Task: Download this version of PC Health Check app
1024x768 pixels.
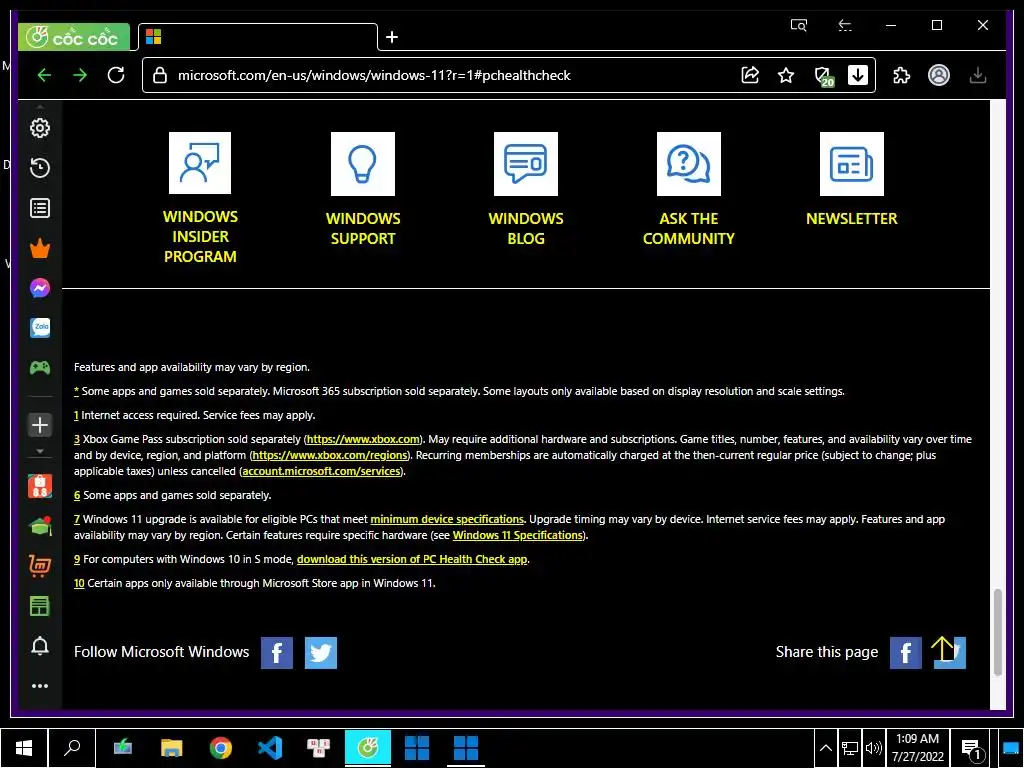Action: tap(412, 559)
